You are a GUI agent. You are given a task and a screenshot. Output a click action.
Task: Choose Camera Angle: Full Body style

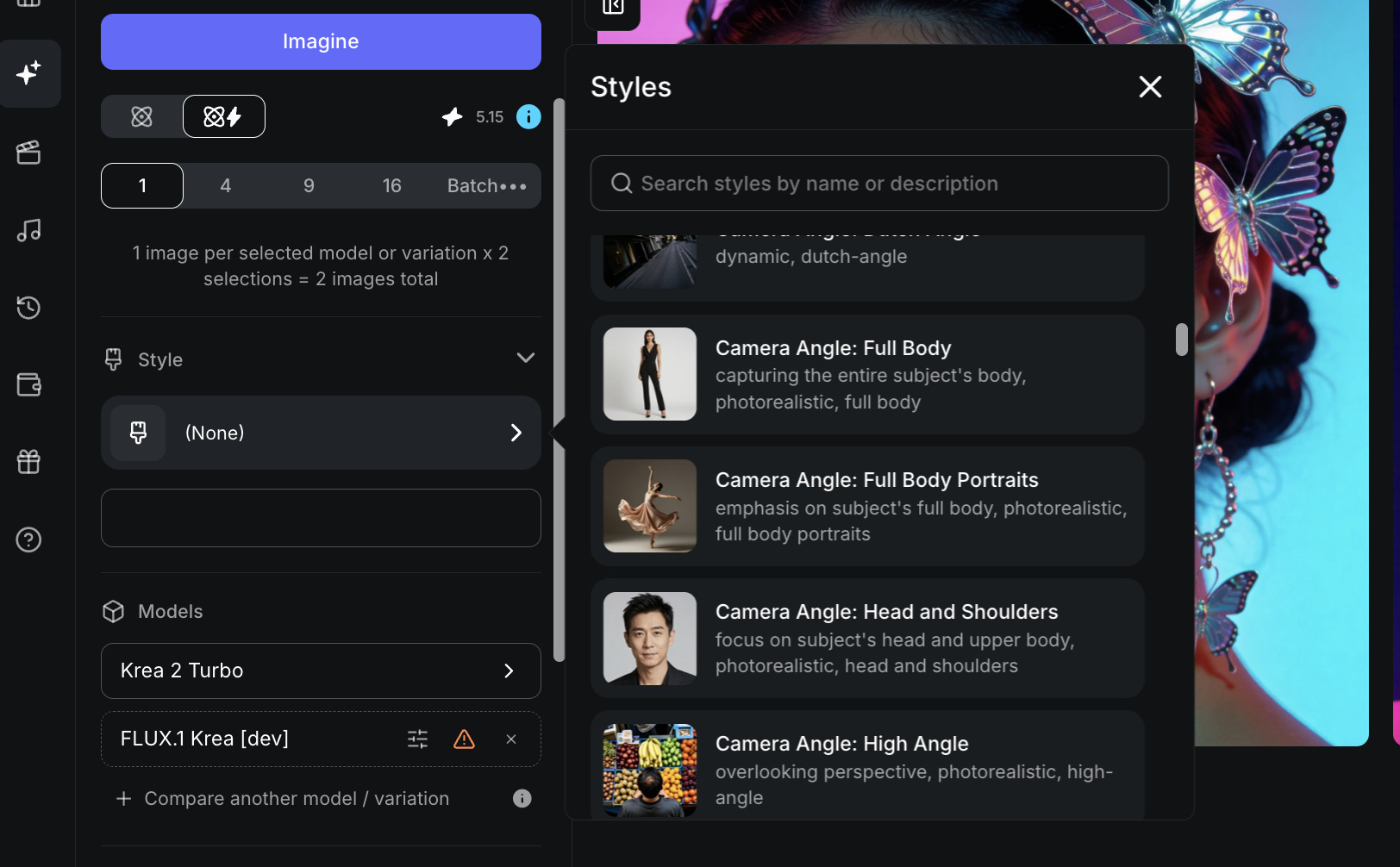[x=867, y=374]
